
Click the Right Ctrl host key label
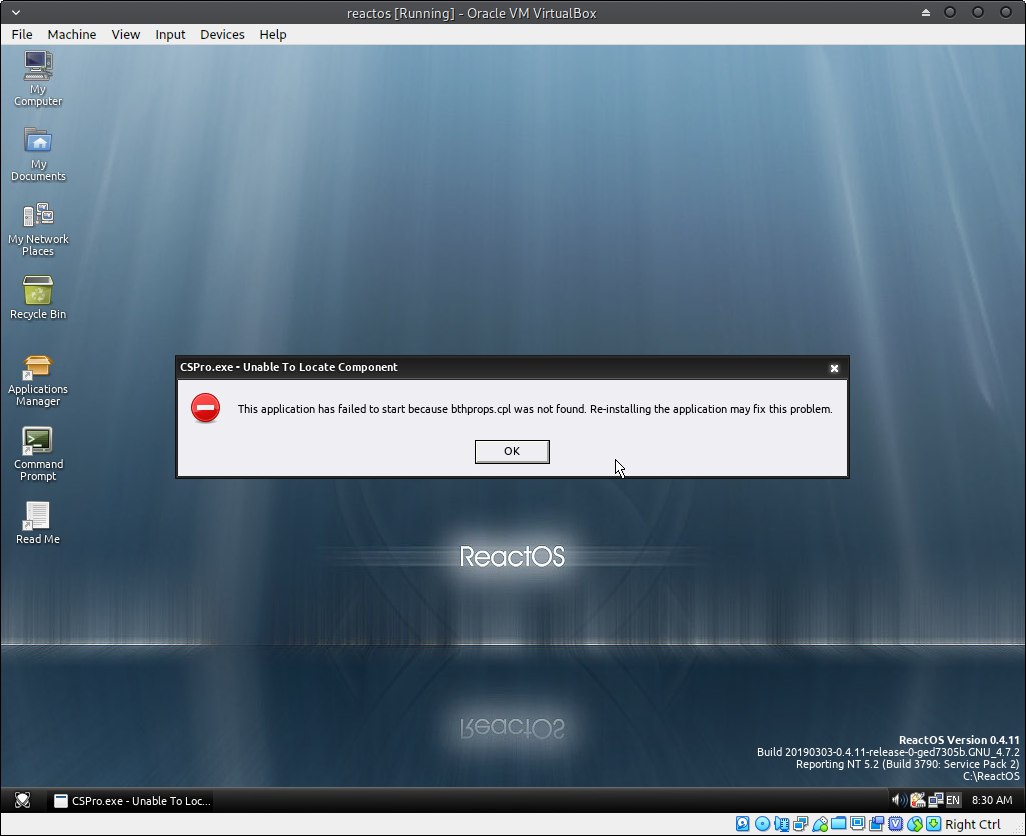(x=972, y=824)
